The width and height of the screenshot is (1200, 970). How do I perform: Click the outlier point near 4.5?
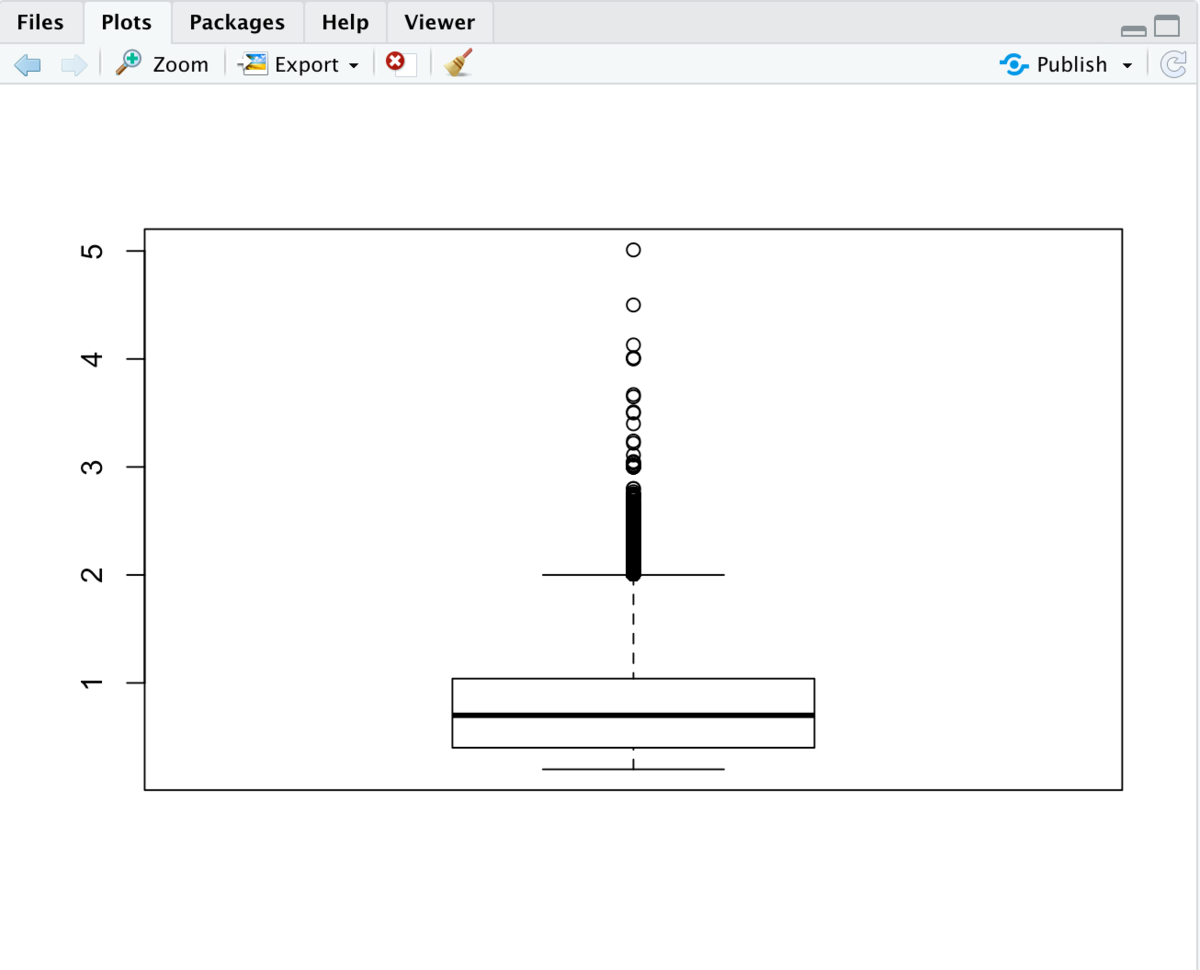coord(633,305)
